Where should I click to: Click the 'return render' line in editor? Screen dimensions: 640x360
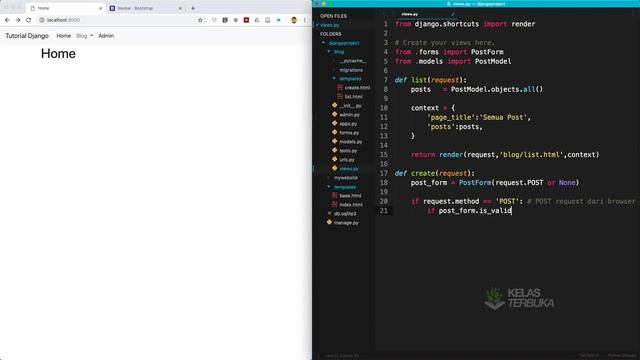505,155
